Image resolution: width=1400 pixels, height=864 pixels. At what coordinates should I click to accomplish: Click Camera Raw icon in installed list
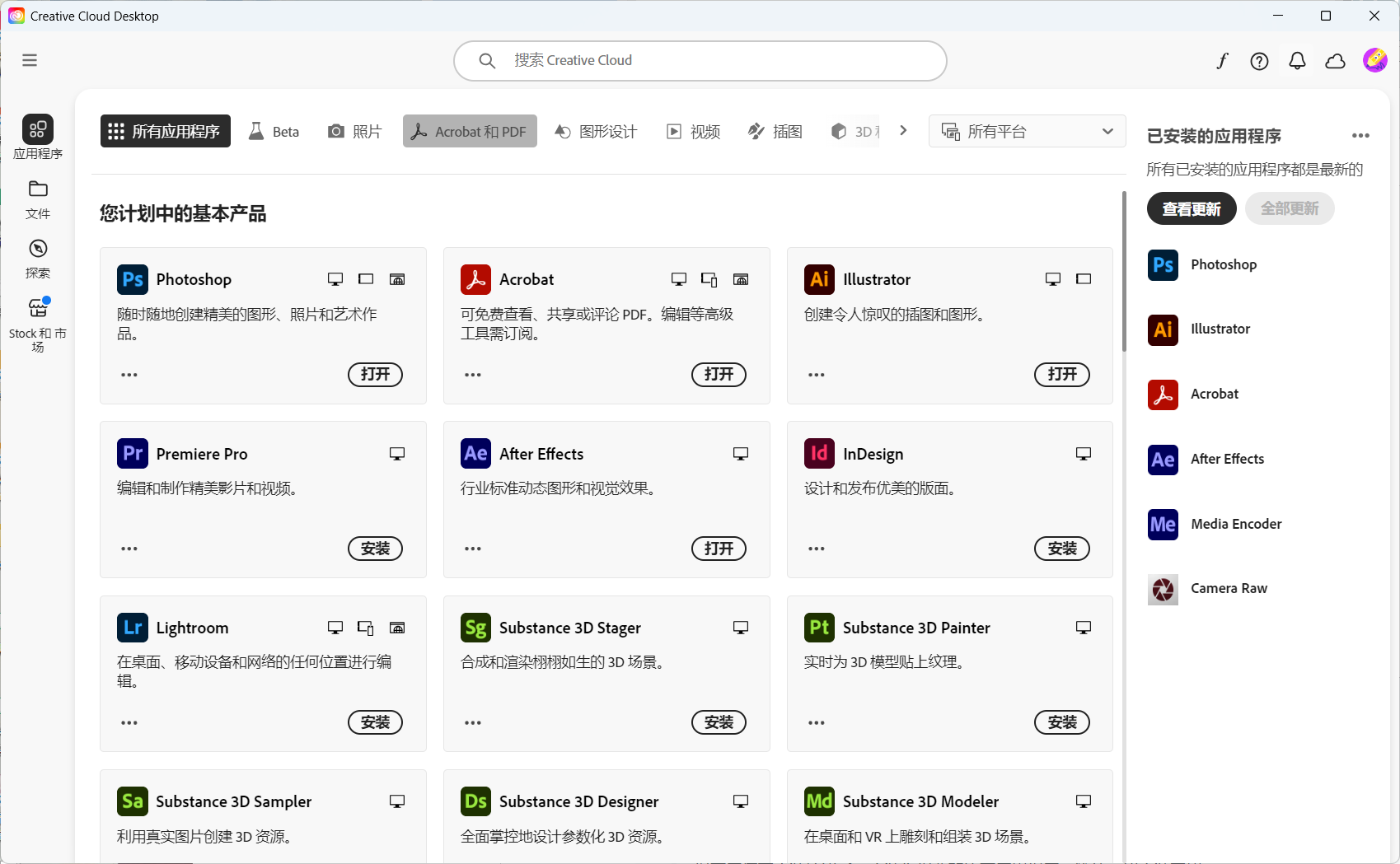coord(1164,588)
